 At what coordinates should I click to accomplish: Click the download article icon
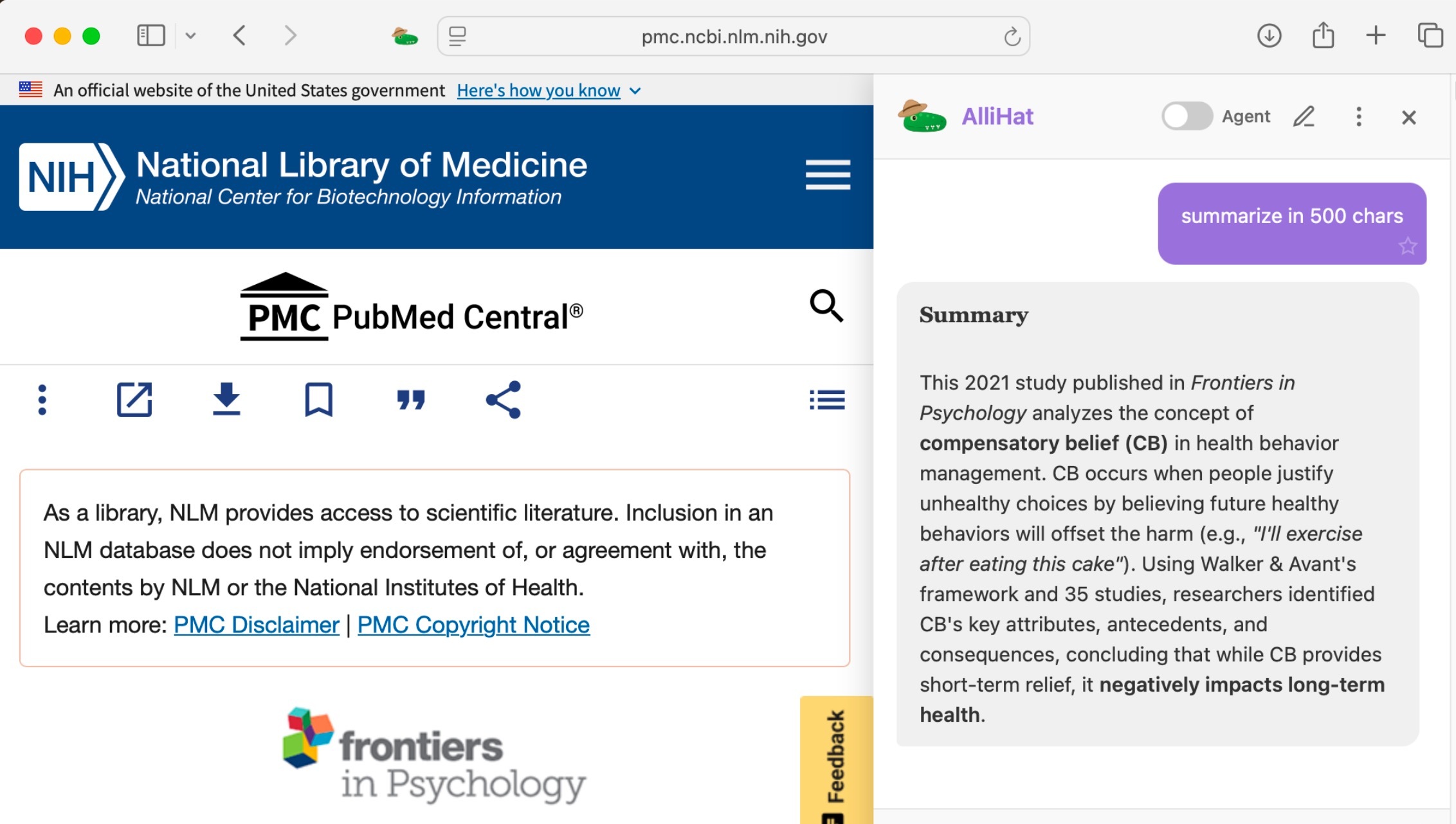[x=226, y=400]
